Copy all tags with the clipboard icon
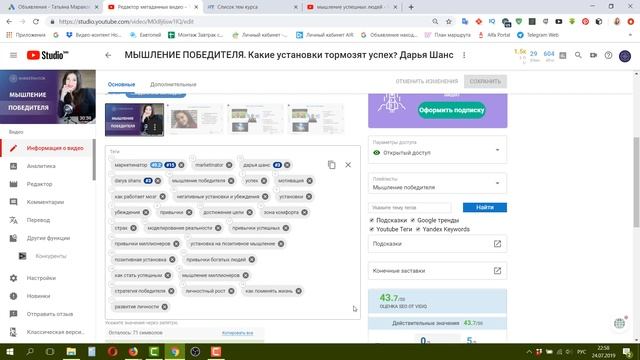Viewport: 640px width, 360px height. point(331,165)
